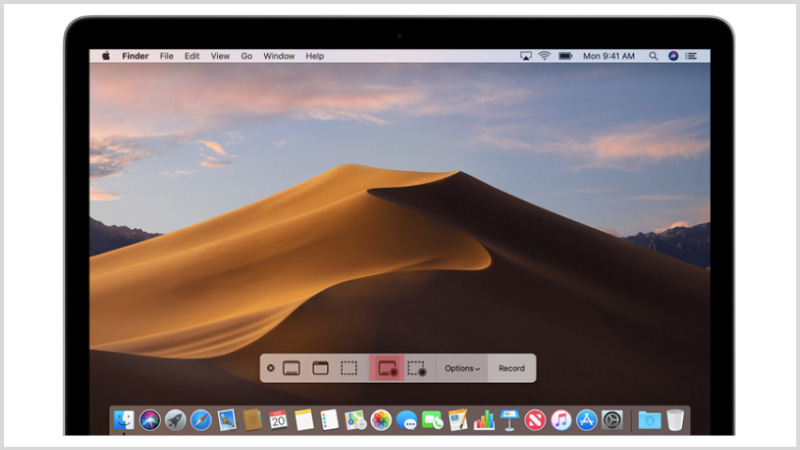Image resolution: width=800 pixels, height=450 pixels.
Task: Select Capture Selected Window tool
Action: 320,368
